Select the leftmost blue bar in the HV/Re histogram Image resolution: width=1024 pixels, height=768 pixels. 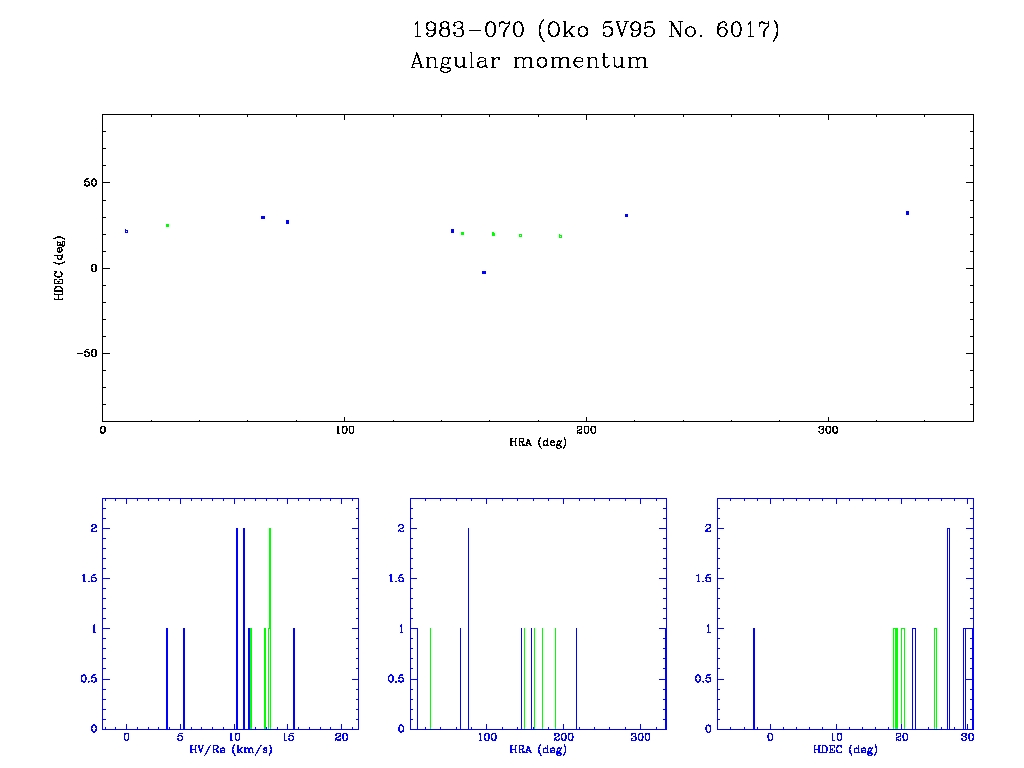[167, 679]
